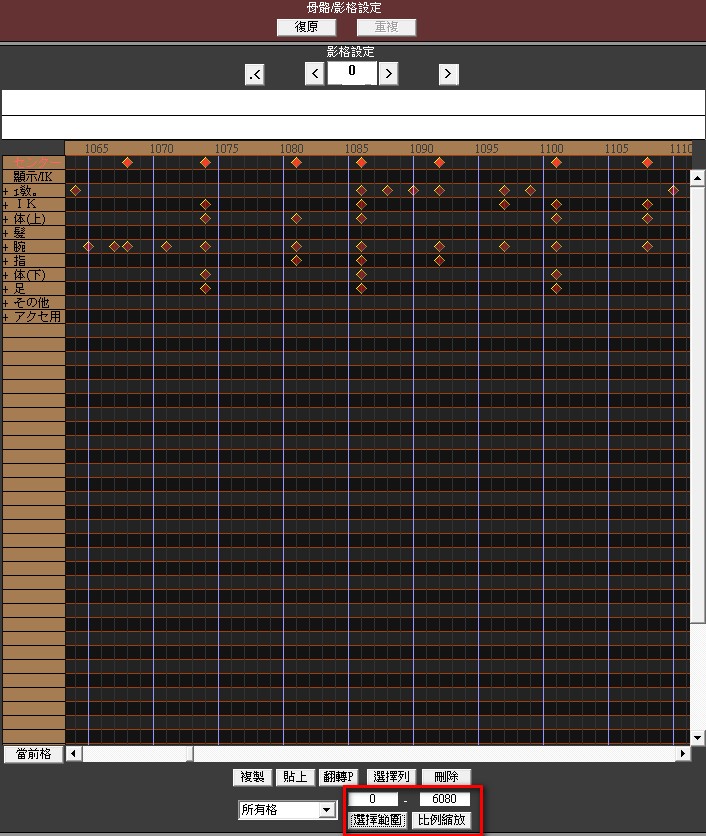Click the 復原 undo button
Image resolution: width=706 pixels, height=836 pixels.
click(x=306, y=27)
